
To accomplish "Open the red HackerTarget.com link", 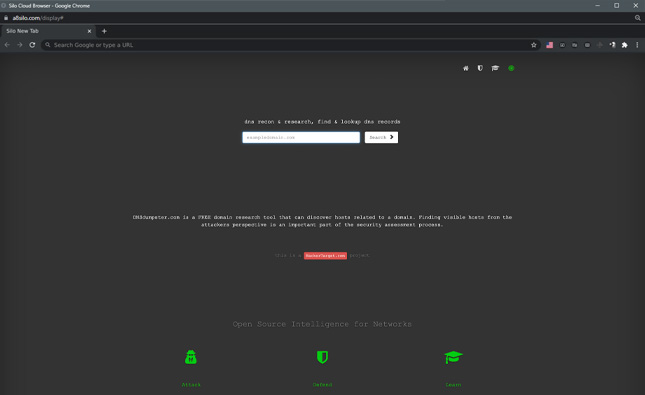I will pos(325,256).
